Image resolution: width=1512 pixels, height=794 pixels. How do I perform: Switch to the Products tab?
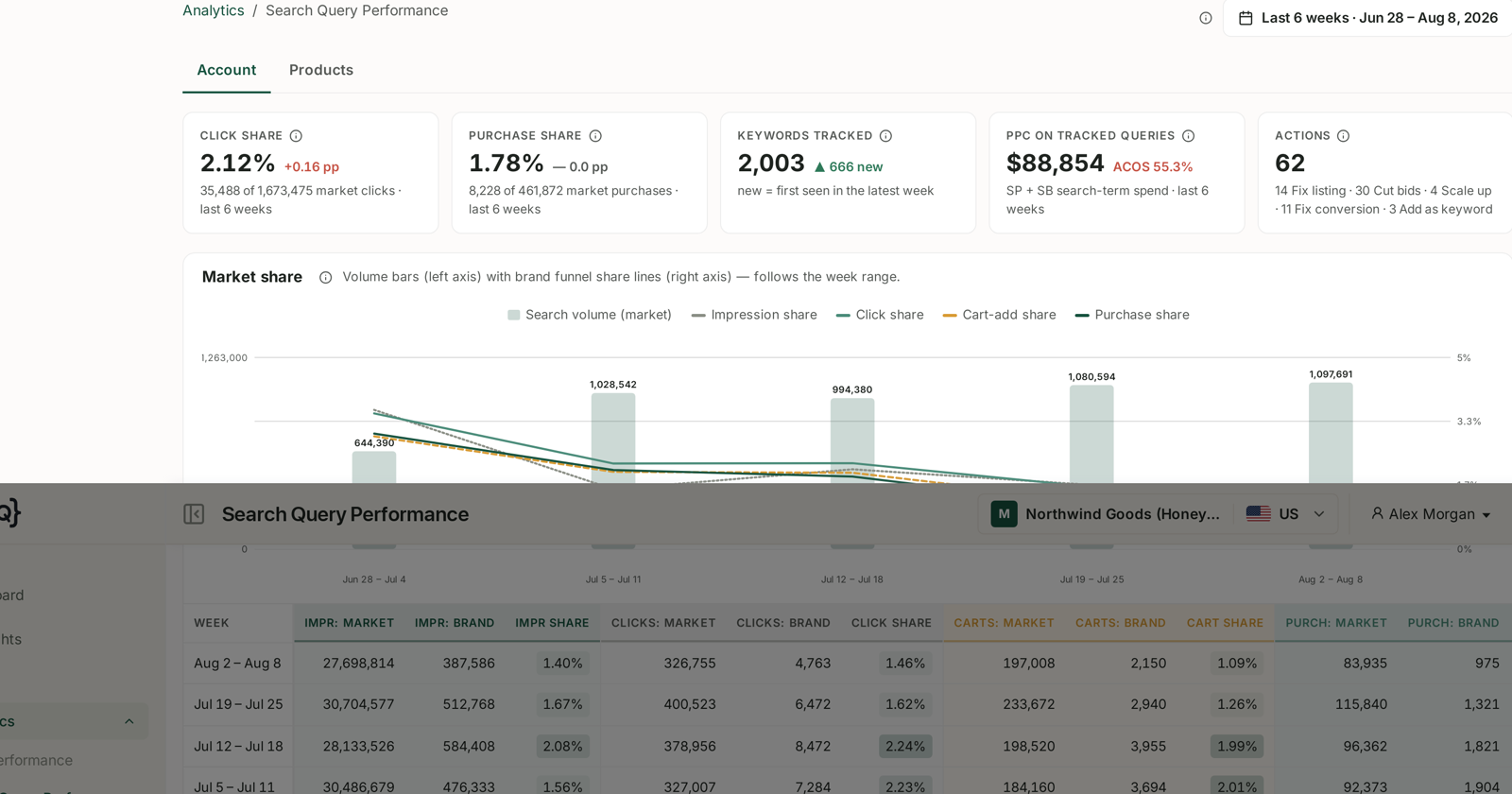pyautogui.click(x=321, y=70)
